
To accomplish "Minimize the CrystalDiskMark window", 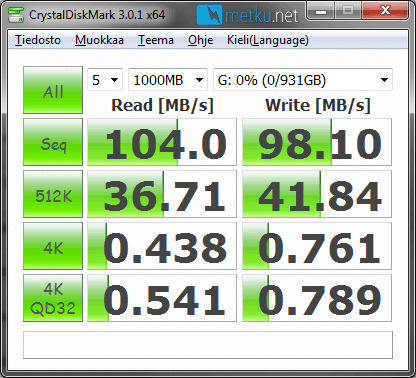I will click(x=321, y=11).
